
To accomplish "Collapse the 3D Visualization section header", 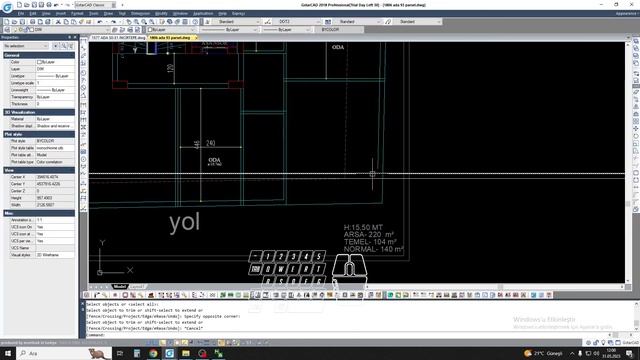I will click(39, 112).
